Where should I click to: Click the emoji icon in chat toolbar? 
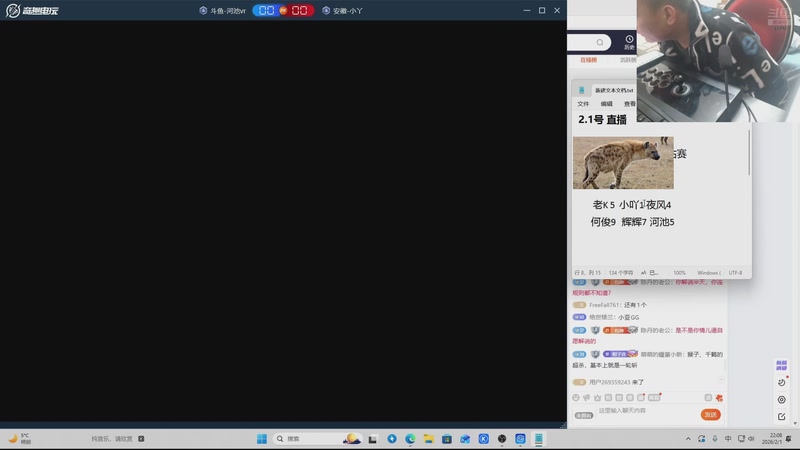click(x=577, y=397)
